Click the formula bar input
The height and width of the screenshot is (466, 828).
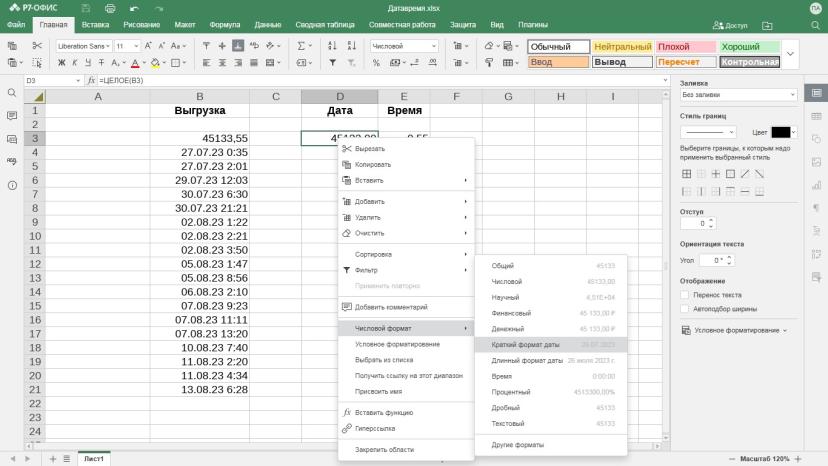[x=380, y=80]
